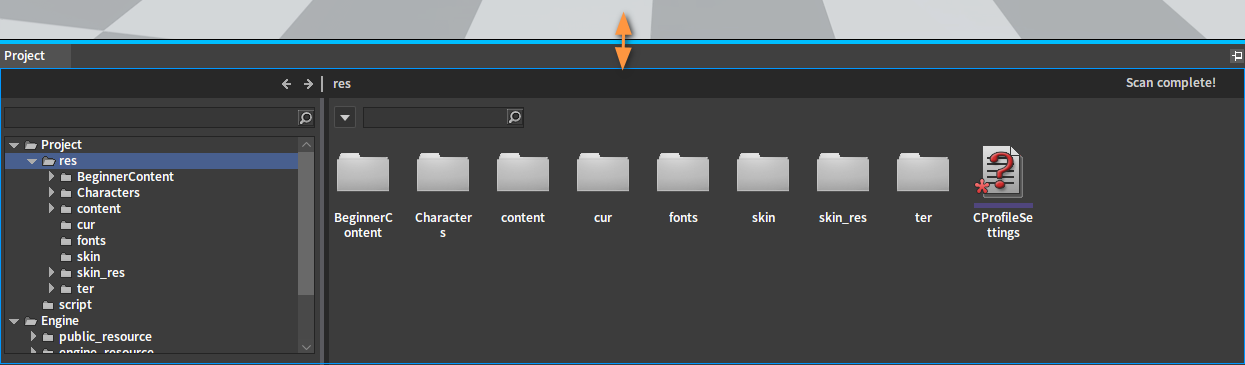
Task: Collapse the Project tree node
Action: pyautogui.click(x=14, y=145)
